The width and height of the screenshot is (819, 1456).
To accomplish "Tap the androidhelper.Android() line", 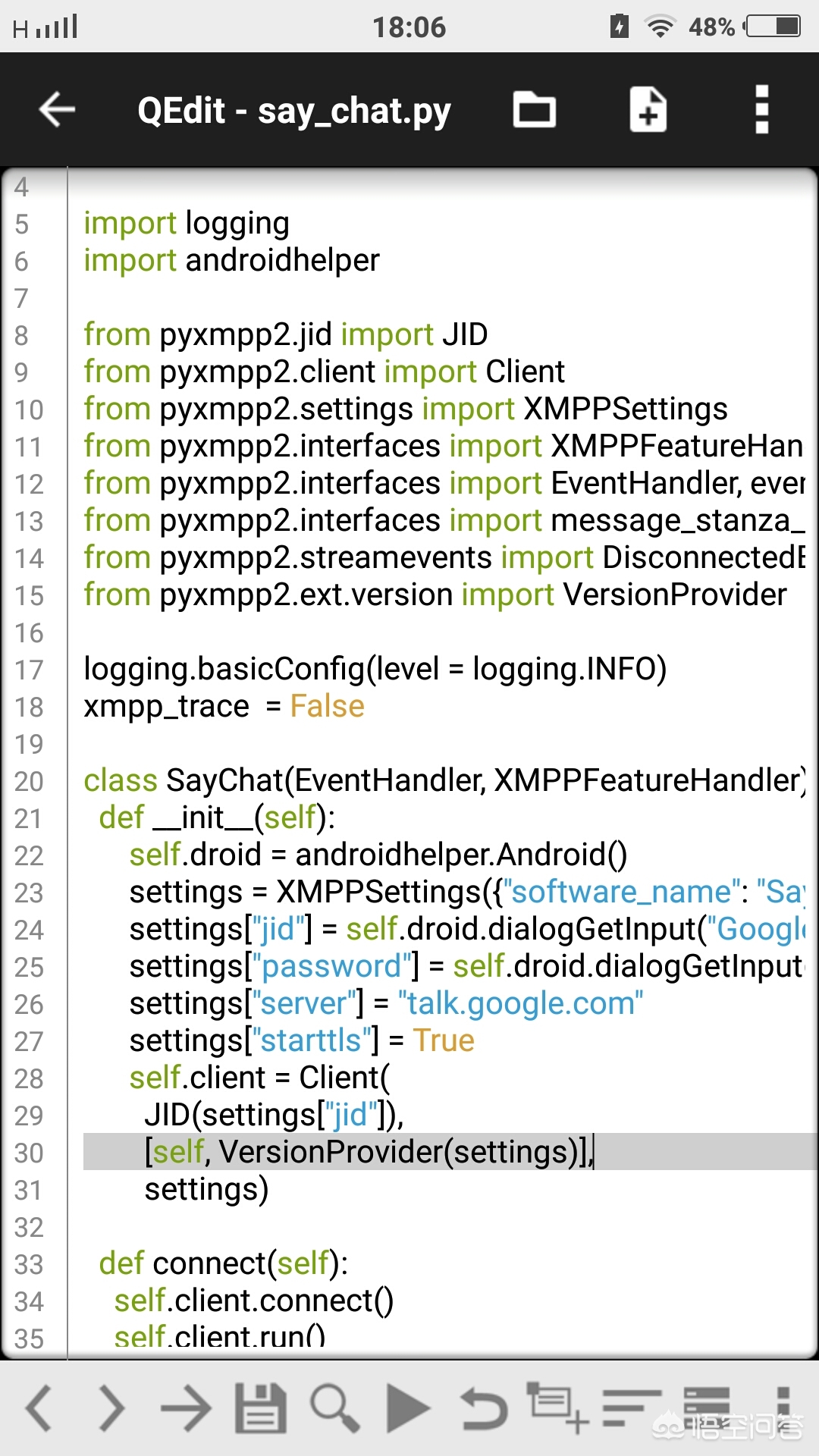I will [x=378, y=855].
